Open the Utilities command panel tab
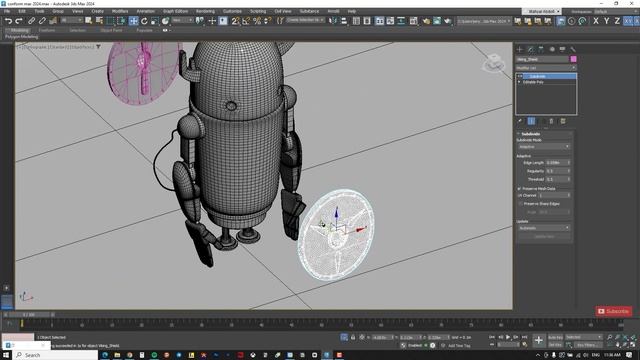640x360 pixels. point(573,49)
